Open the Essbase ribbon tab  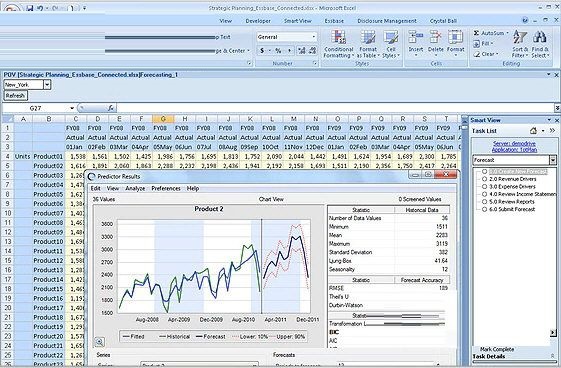334,21
